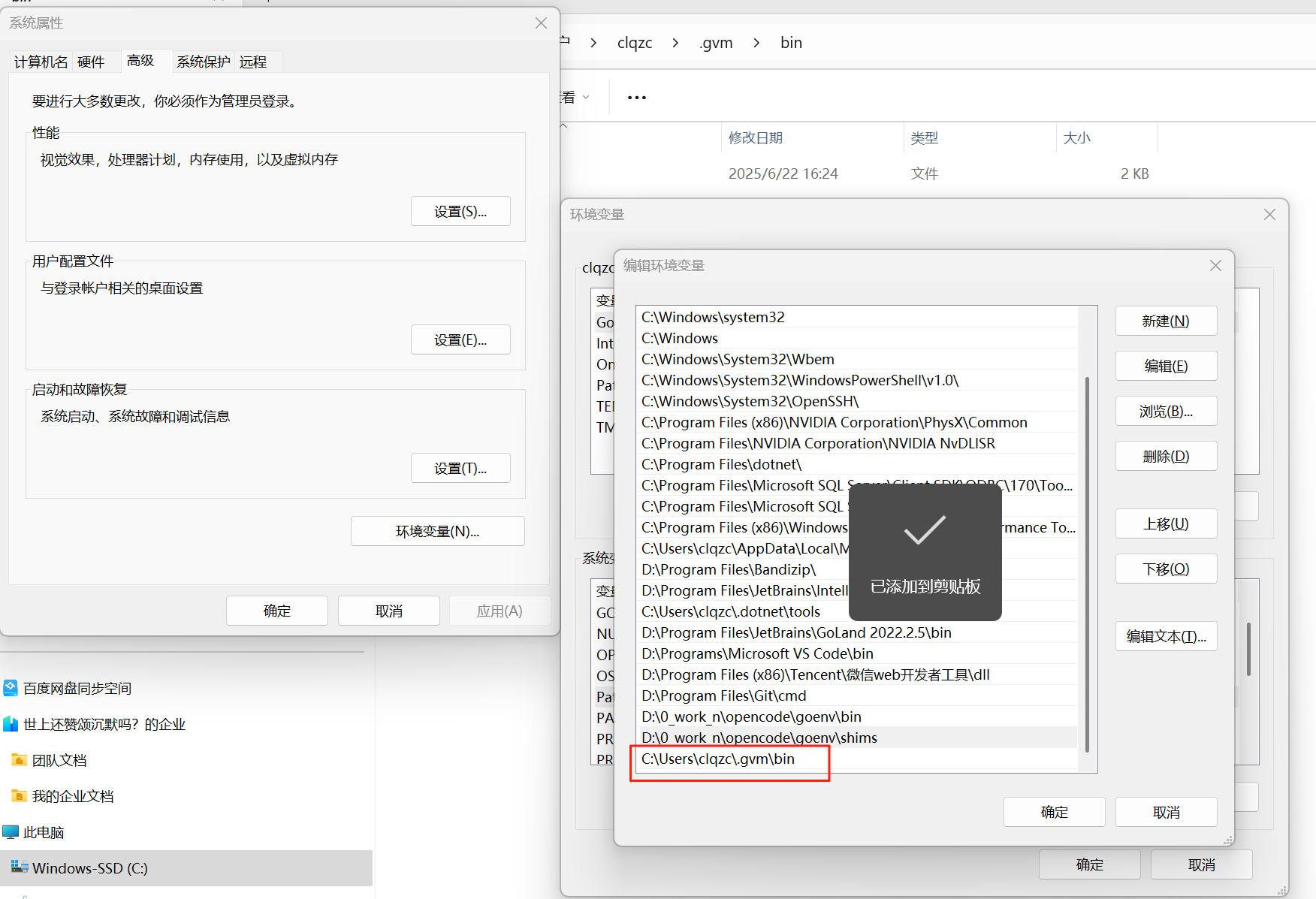Select D:\Program Files\Git\cmd entry
This screenshot has height=899, width=1316.
pyautogui.click(x=857, y=695)
